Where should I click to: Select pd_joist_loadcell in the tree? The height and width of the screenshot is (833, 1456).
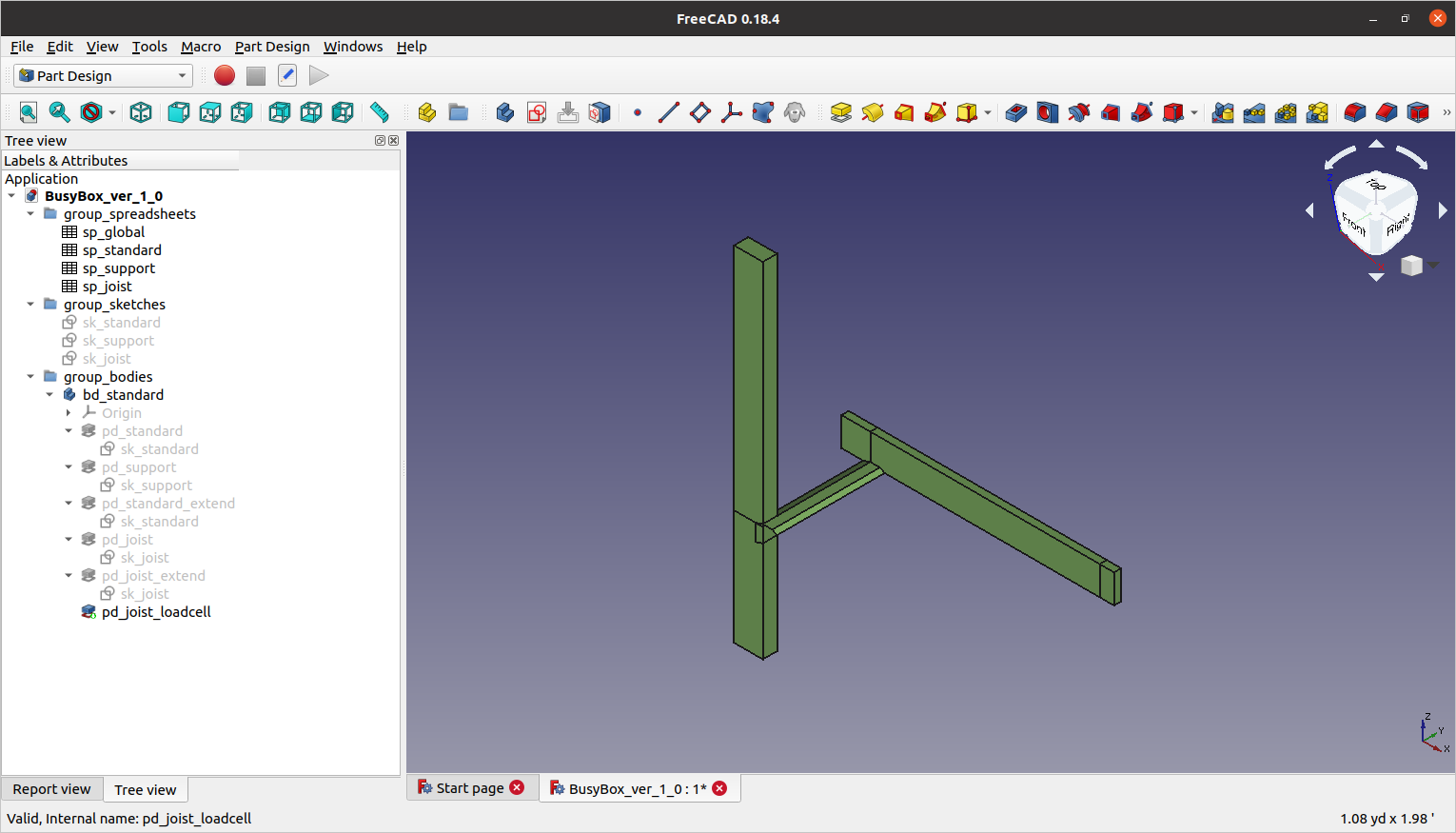click(x=156, y=612)
